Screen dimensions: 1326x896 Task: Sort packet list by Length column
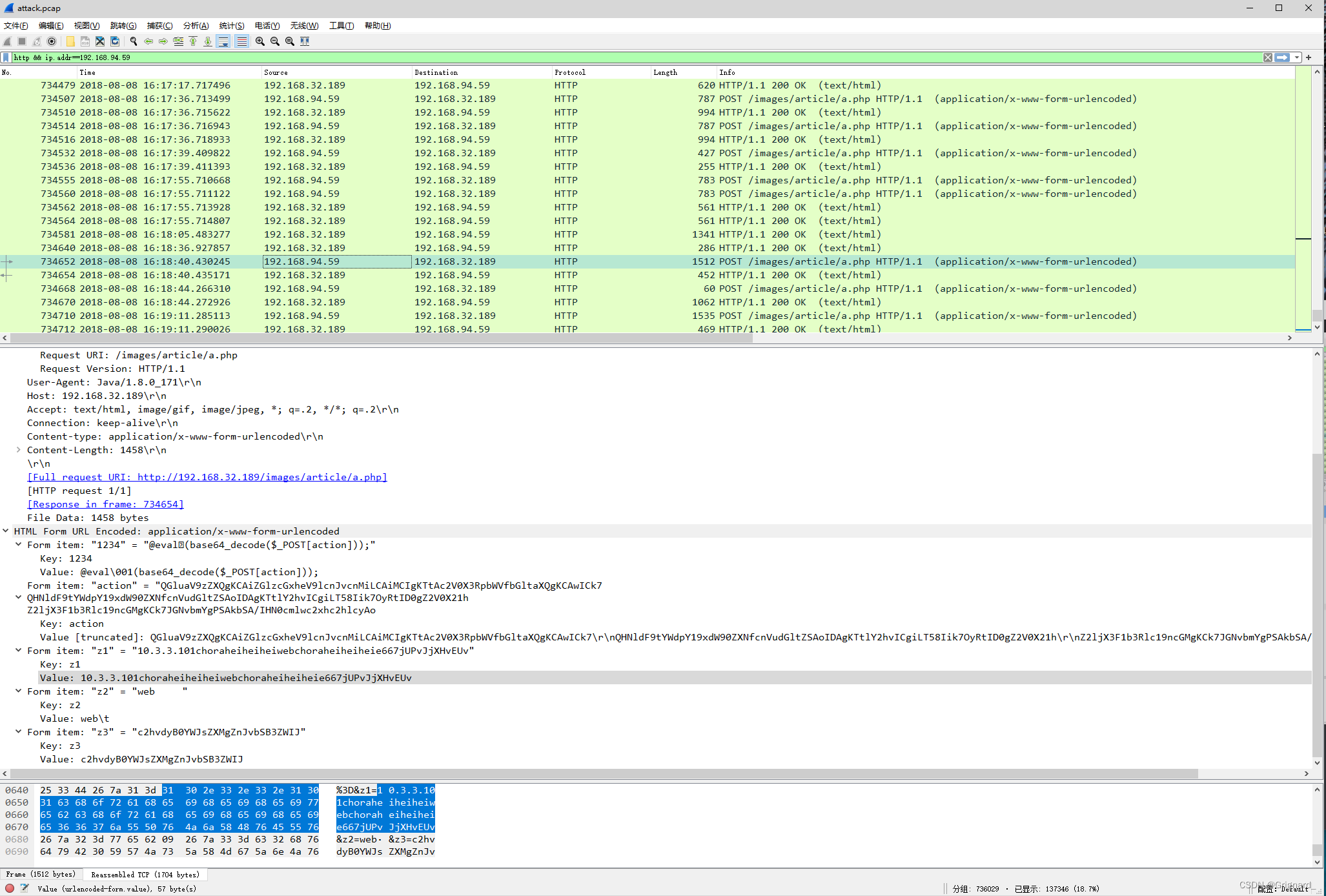(684, 72)
